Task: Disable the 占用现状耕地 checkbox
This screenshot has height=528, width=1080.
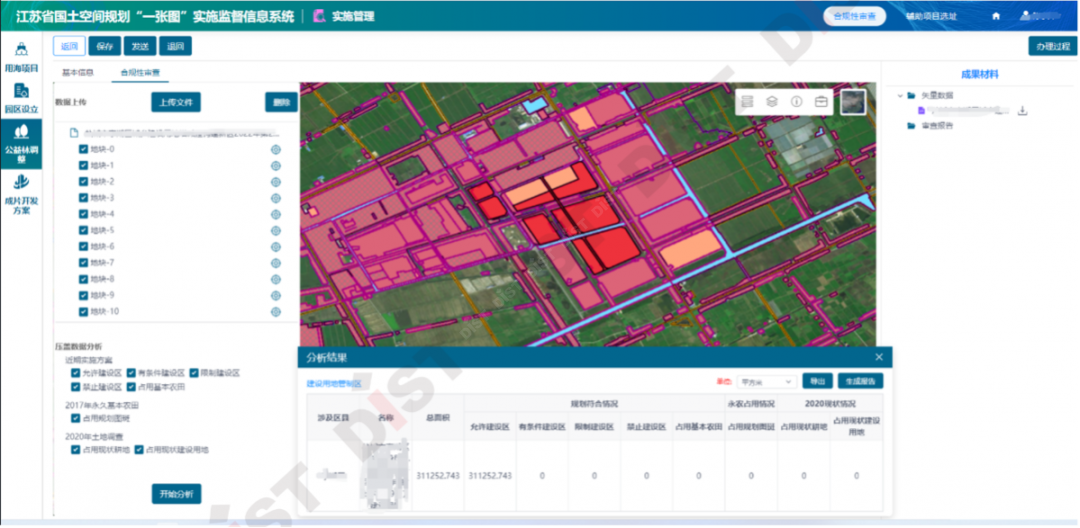Action: tap(75, 450)
